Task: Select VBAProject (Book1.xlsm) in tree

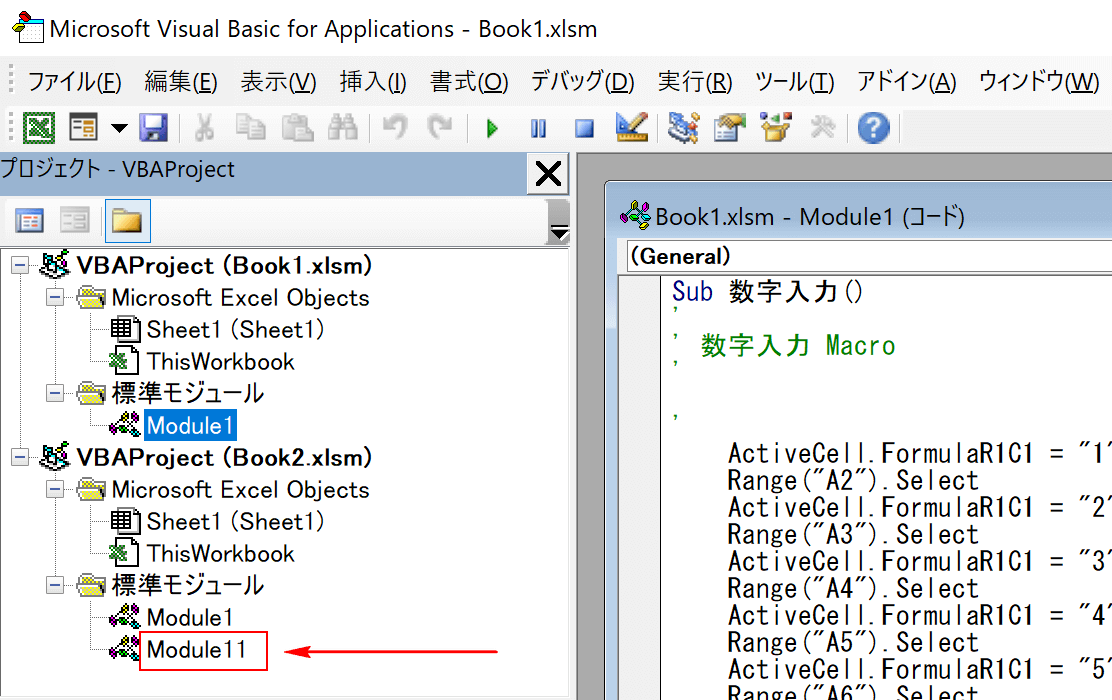Action: click(x=224, y=266)
